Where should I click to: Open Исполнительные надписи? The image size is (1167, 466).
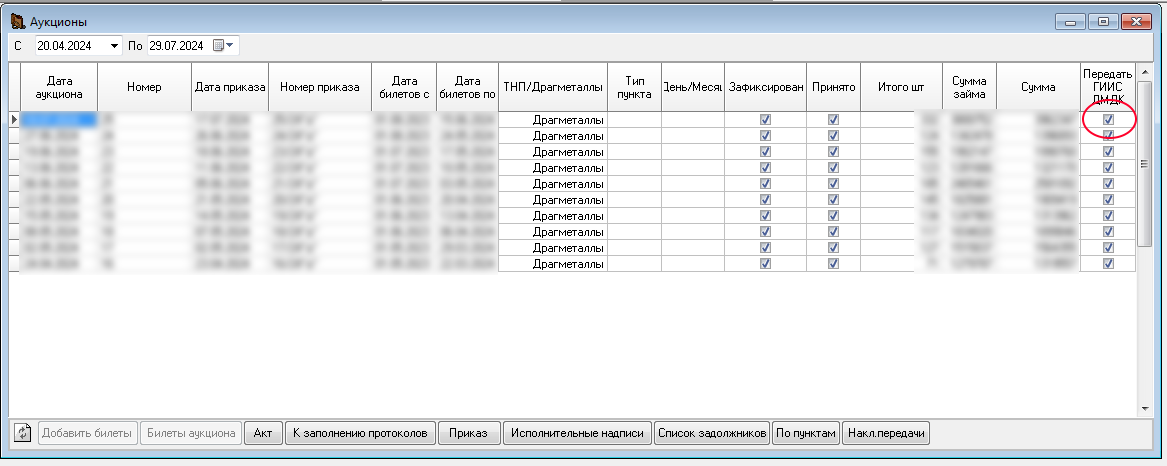click(x=578, y=433)
